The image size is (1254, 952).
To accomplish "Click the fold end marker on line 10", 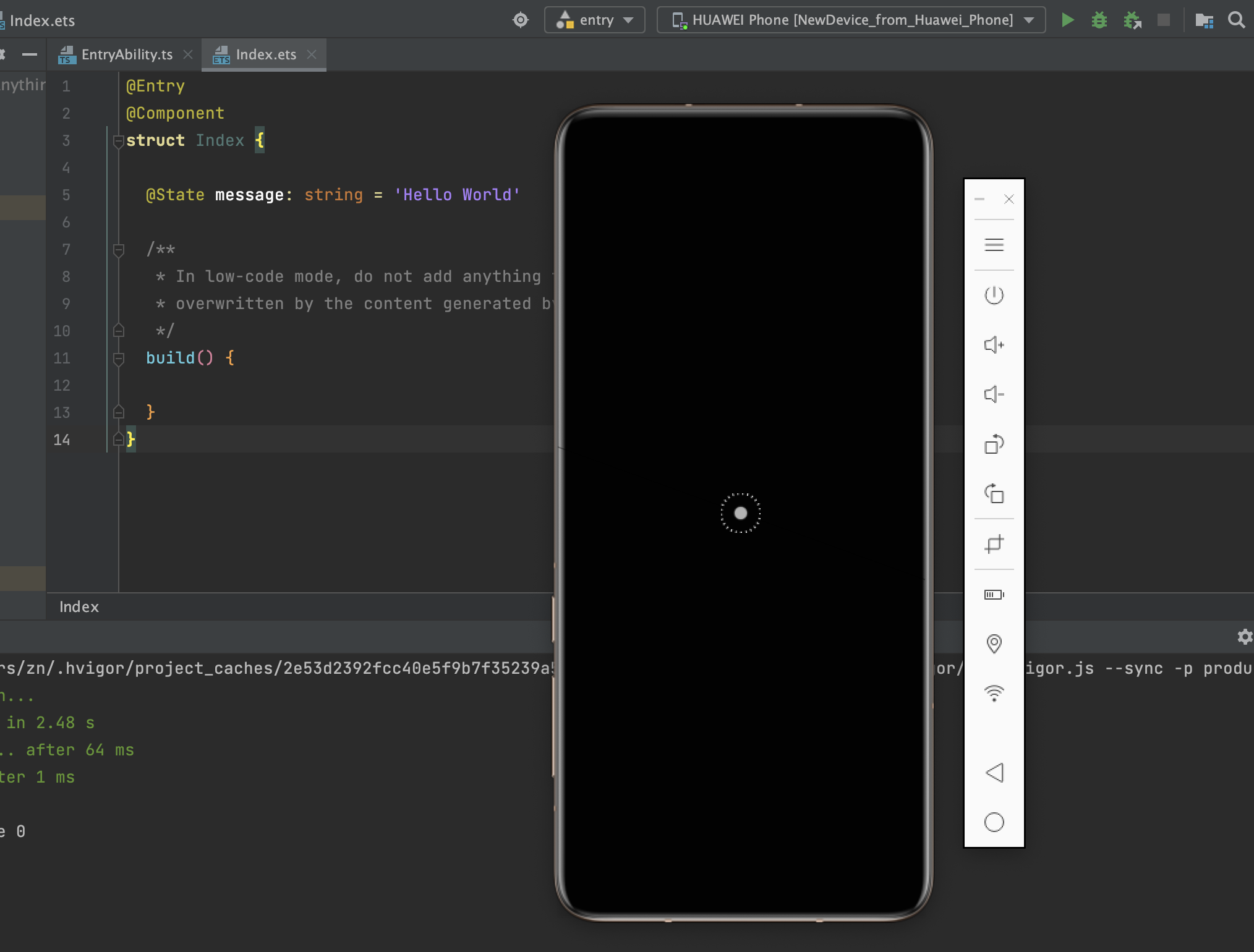I will tap(119, 331).
